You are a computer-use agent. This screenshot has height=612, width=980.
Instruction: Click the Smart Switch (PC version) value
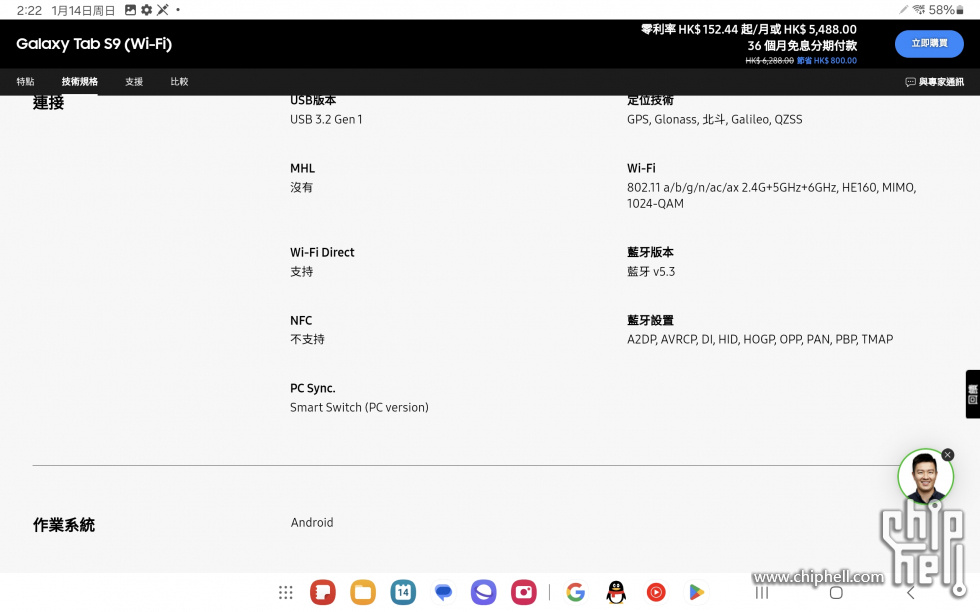(359, 408)
